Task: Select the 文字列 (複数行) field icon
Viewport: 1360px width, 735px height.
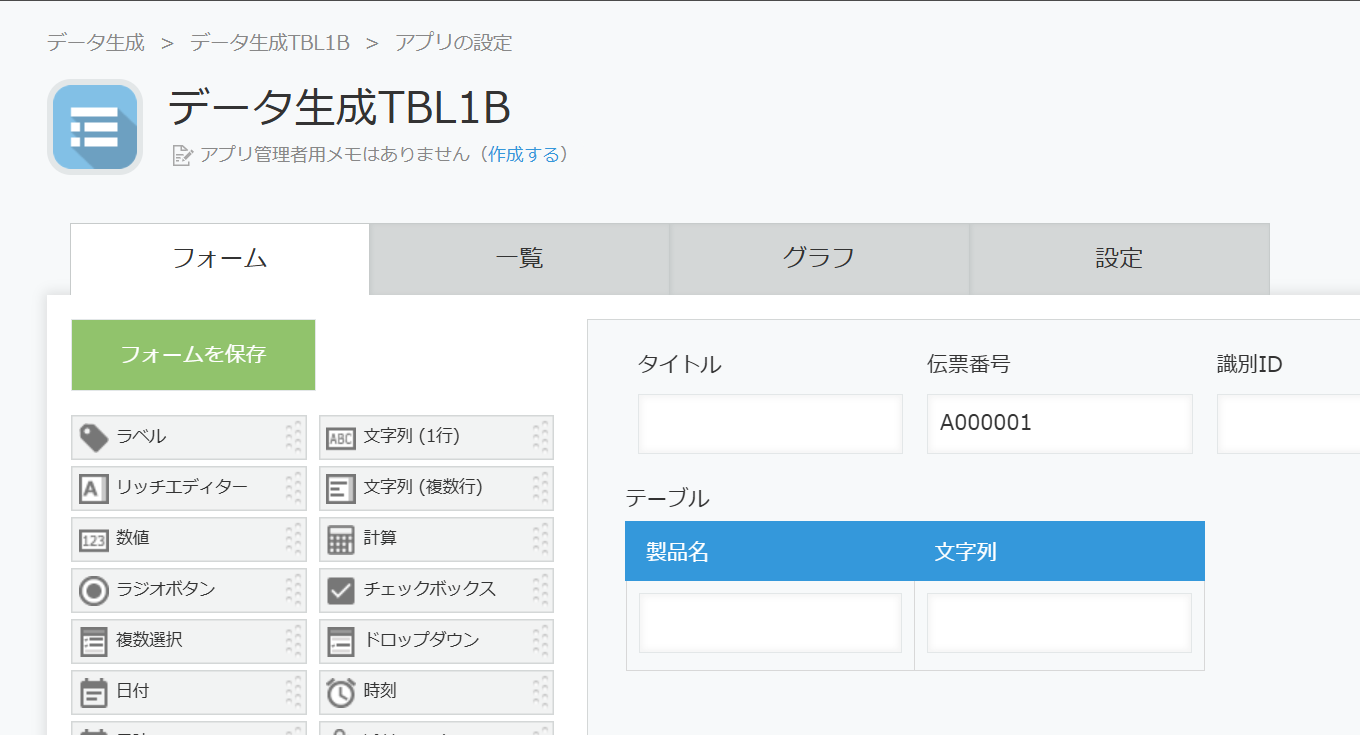Action: 341,489
